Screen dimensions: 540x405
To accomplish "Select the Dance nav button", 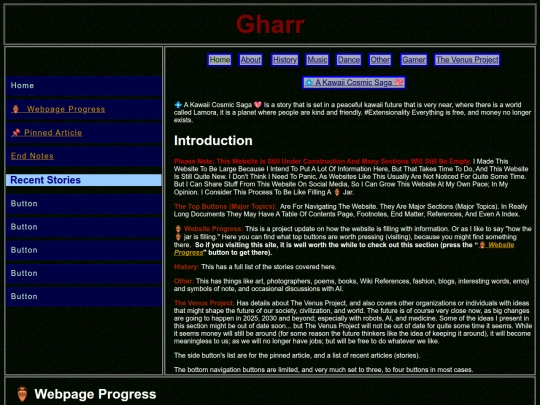I will [349, 60].
